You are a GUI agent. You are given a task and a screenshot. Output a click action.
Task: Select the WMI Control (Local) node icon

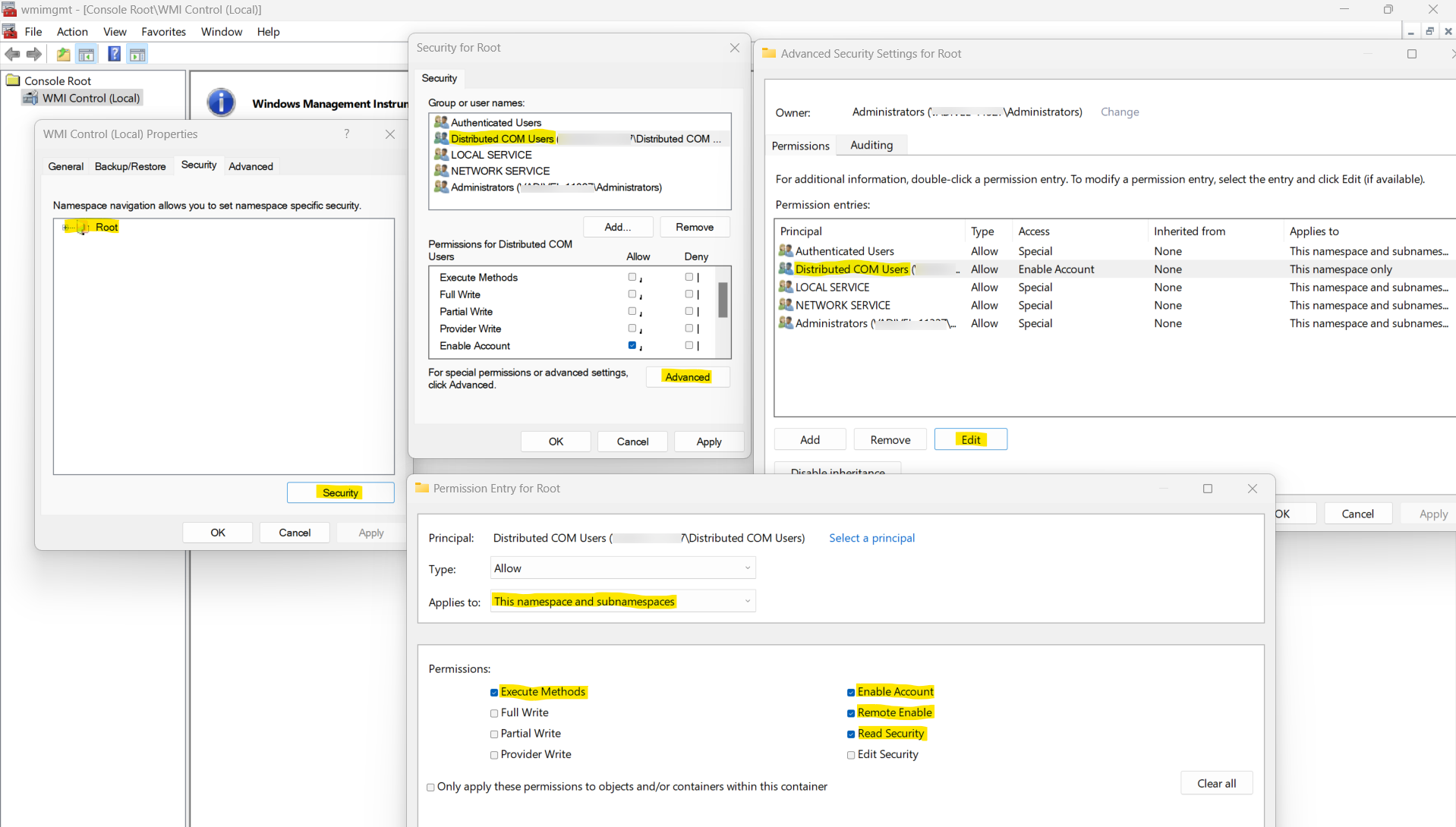[30, 98]
